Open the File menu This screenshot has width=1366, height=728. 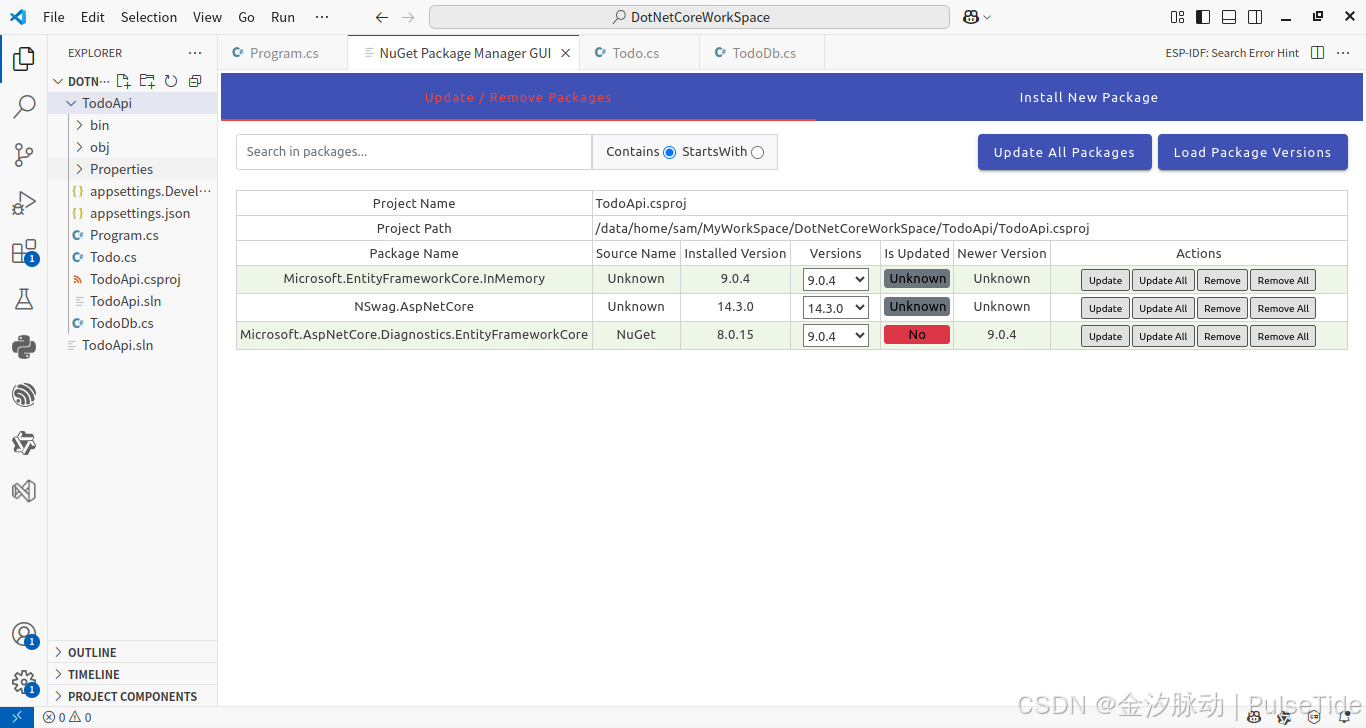(x=54, y=17)
